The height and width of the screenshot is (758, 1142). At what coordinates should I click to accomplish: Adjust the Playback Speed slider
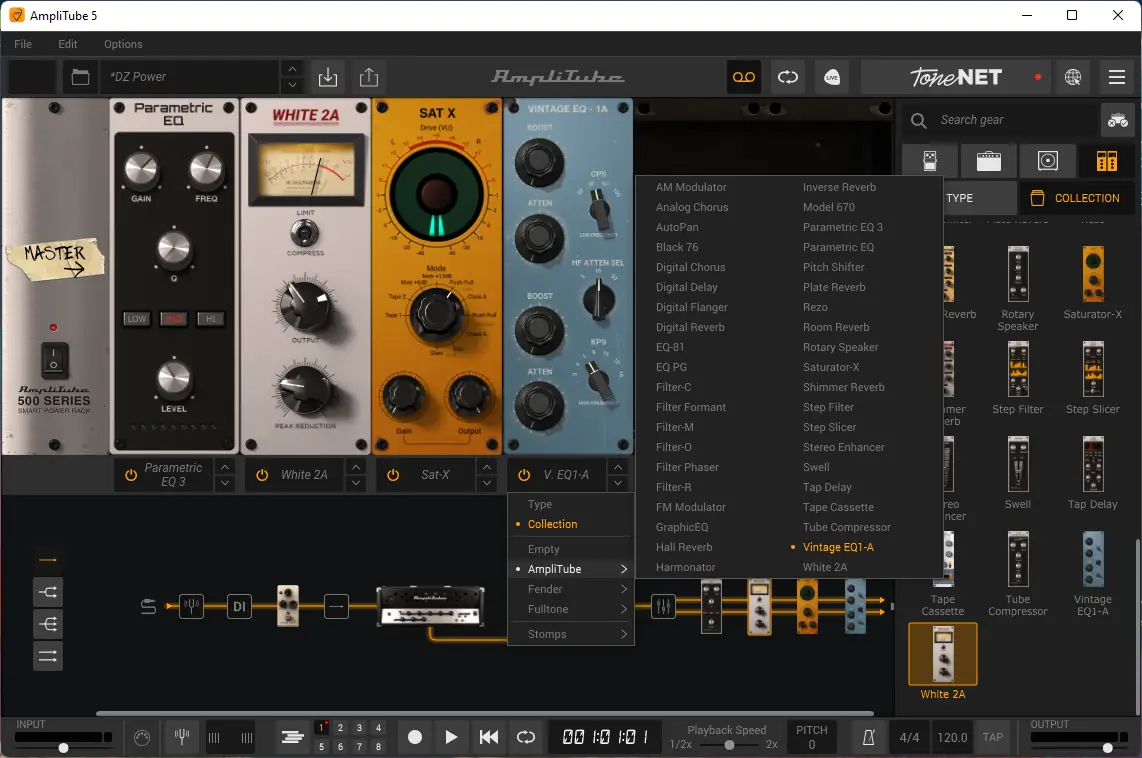[729, 745]
